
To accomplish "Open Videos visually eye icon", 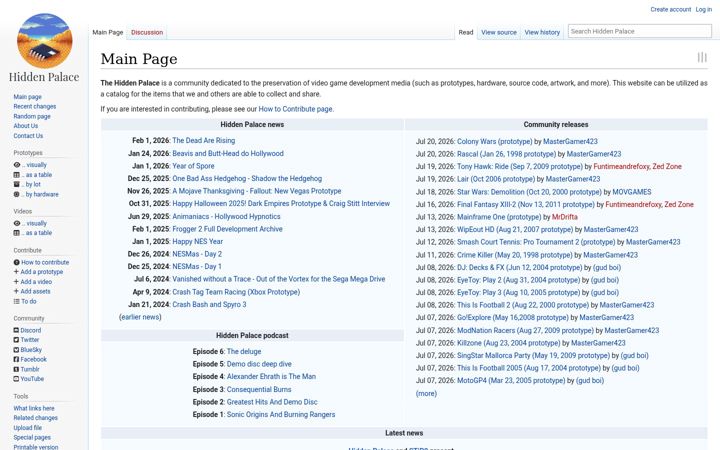I will point(17,223).
